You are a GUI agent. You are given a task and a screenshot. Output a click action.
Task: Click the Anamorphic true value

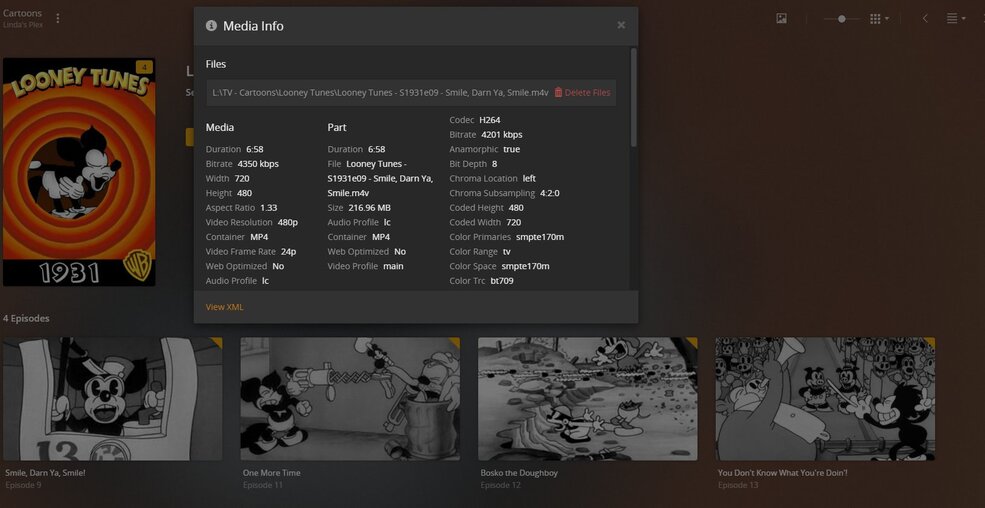[x=511, y=149]
